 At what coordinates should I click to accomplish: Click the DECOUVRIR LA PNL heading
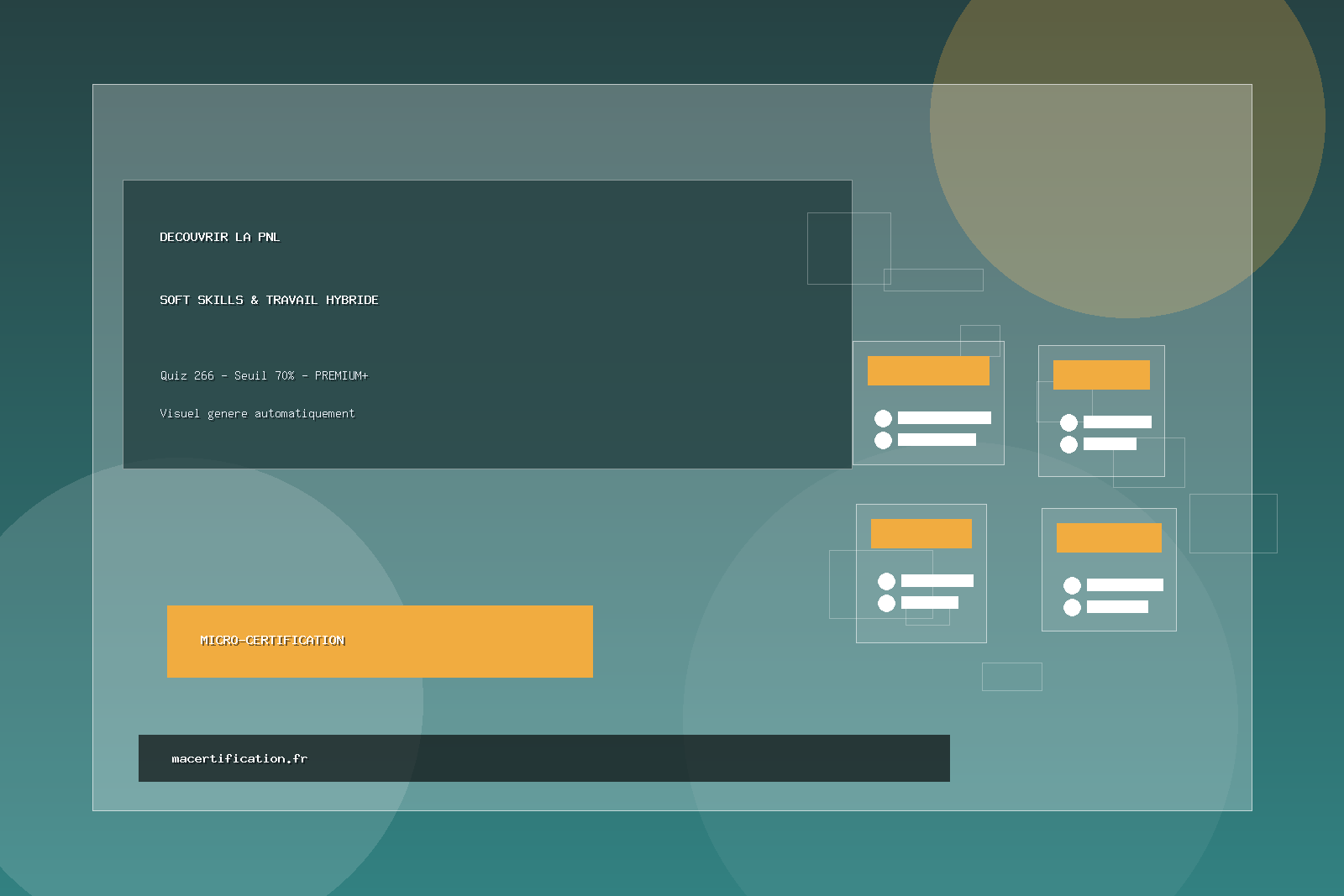(220, 237)
